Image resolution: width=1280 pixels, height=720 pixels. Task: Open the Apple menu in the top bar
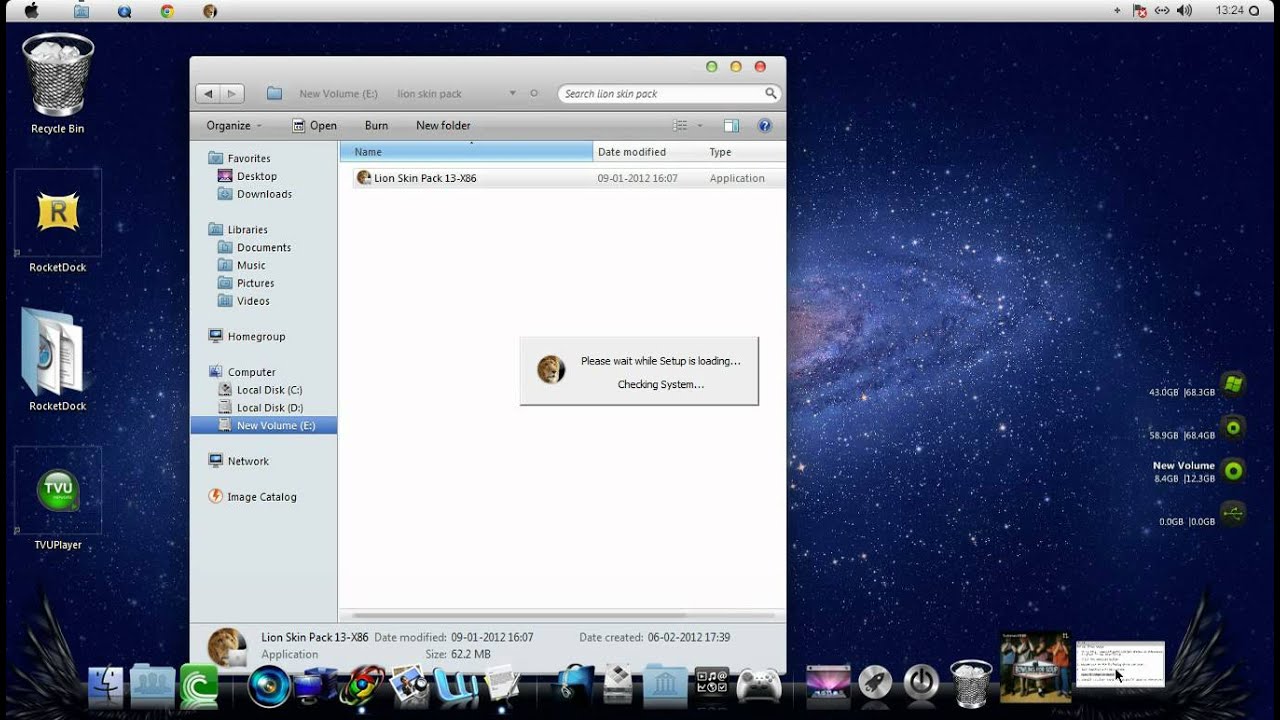(x=31, y=11)
